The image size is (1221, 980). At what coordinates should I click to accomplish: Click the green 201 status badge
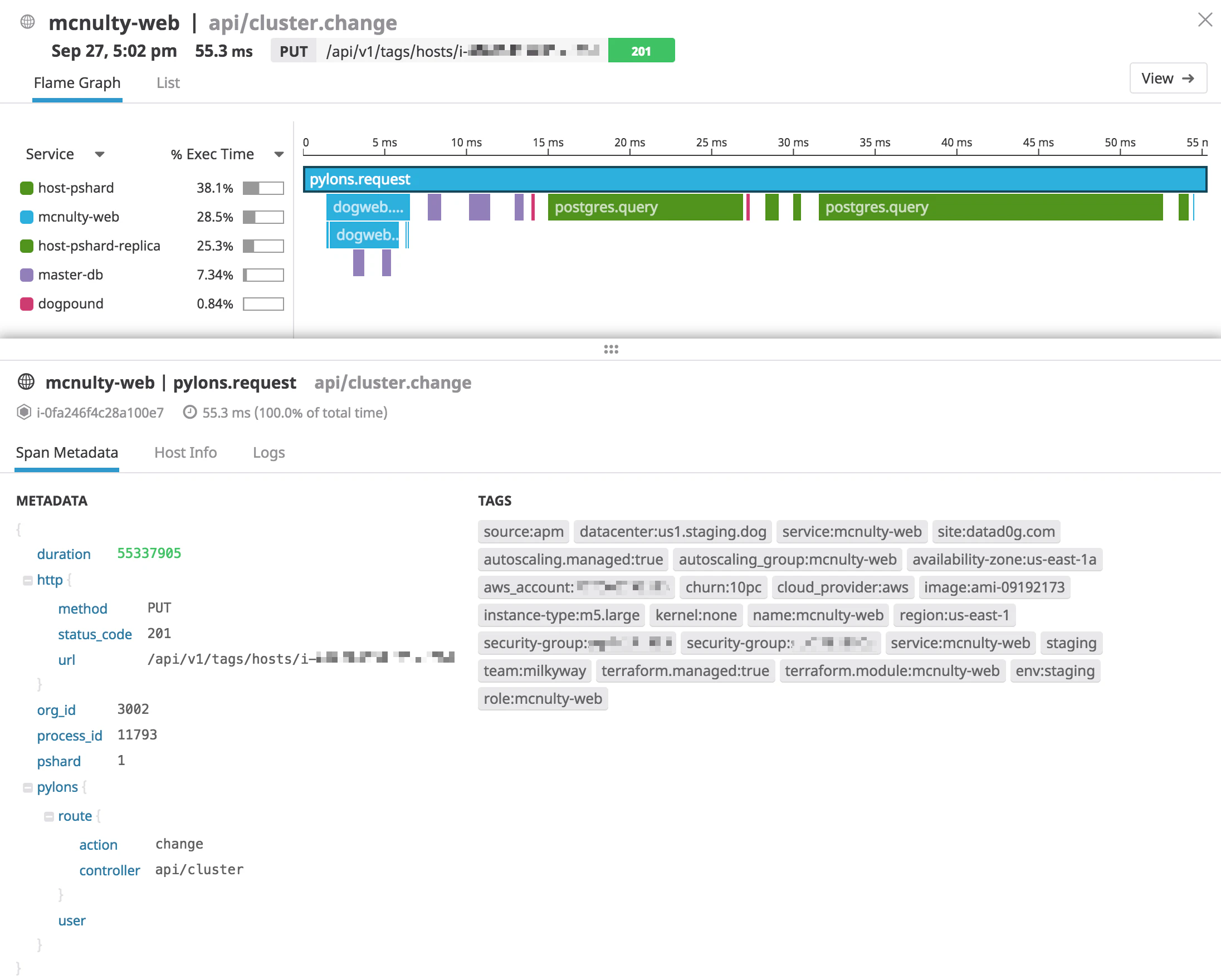[641, 51]
